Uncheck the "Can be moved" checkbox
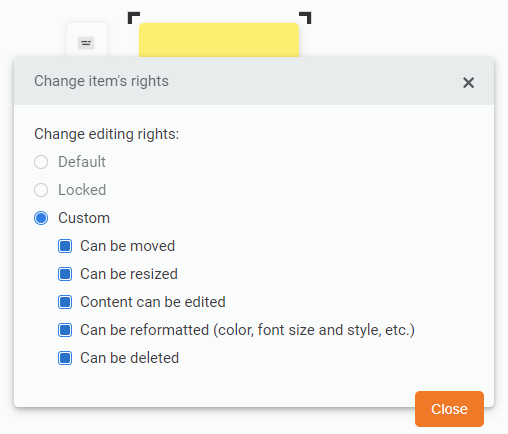The width and height of the screenshot is (508, 434). 65,246
